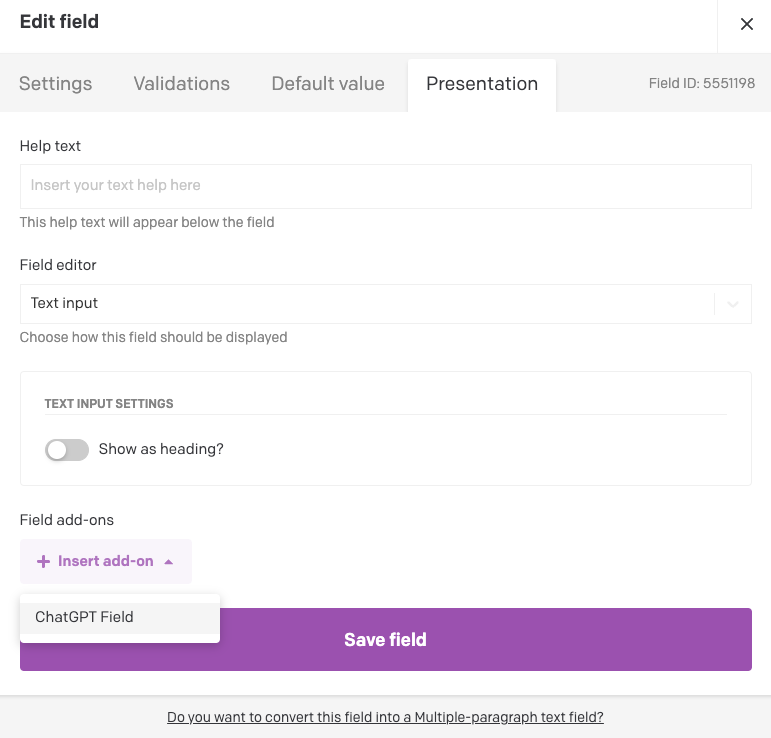Switch to the Settings tab
The image size is (771, 738).
(56, 84)
